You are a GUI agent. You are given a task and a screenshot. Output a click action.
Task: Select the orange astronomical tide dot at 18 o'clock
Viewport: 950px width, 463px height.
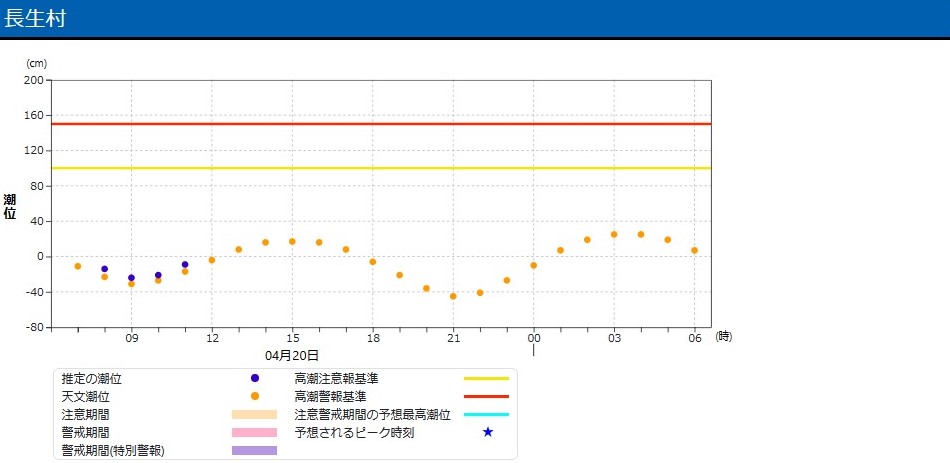pos(373,262)
